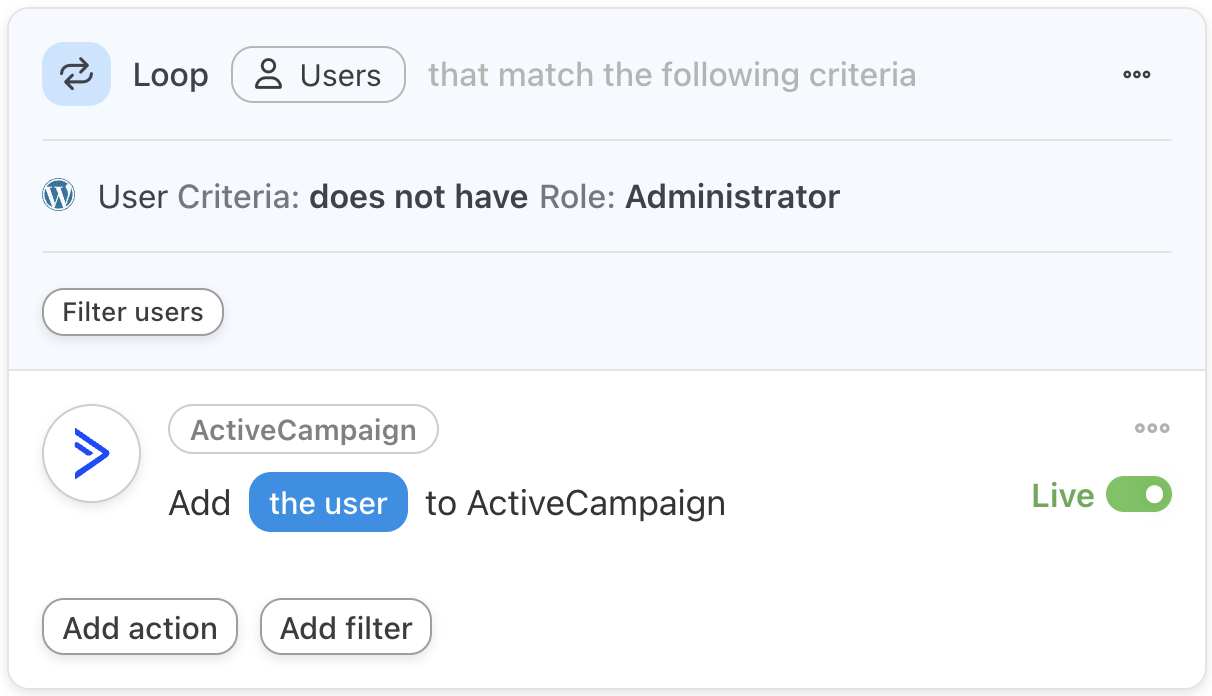Viewport: 1212px width, 696px height.
Task: Toggle the green Live switch off
Action: tap(1139, 495)
